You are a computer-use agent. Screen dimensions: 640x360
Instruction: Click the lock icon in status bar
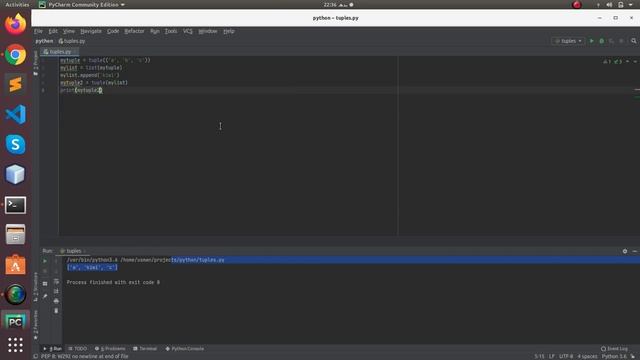[634, 356]
